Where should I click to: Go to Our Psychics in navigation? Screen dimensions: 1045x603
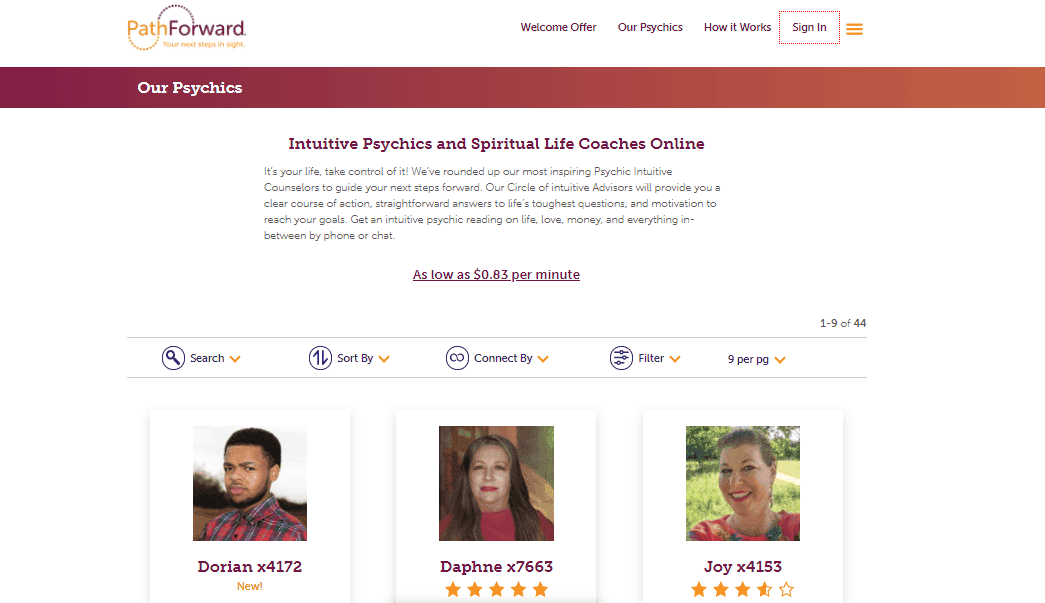coord(650,27)
